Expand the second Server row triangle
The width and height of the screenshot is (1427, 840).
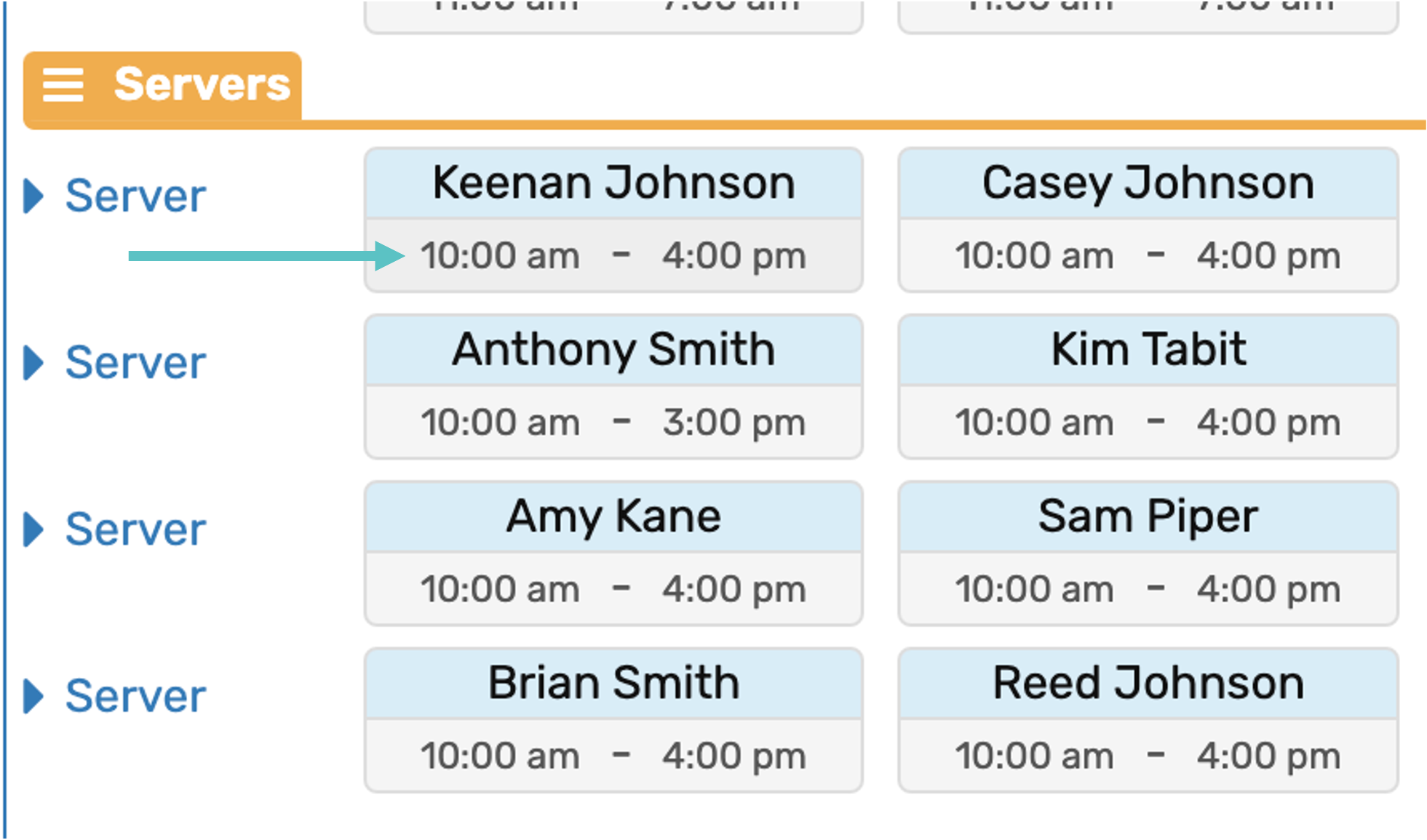33,362
